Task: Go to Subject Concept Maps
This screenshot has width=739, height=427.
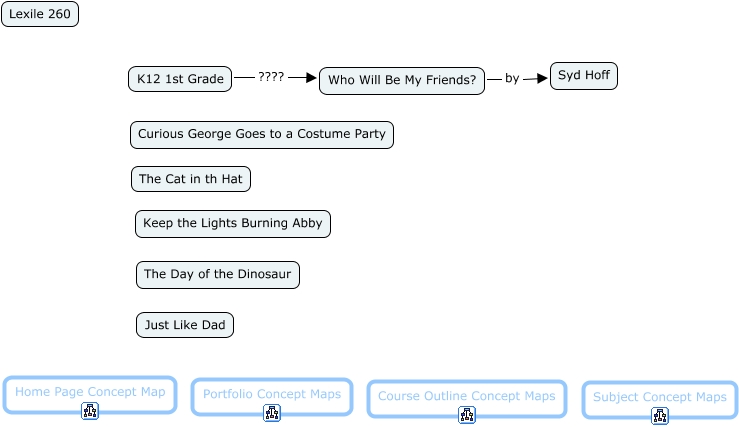Action: (x=660, y=397)
